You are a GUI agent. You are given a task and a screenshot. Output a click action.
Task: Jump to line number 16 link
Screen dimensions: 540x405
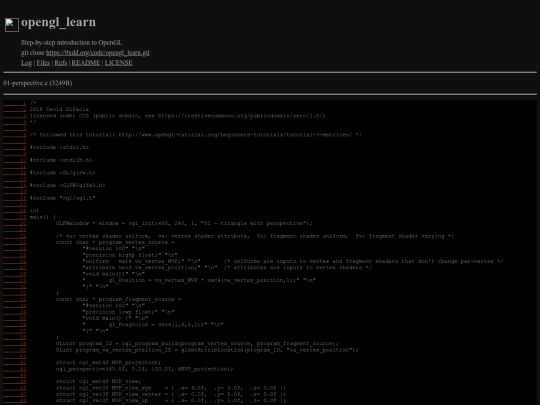tap(15, 198)
